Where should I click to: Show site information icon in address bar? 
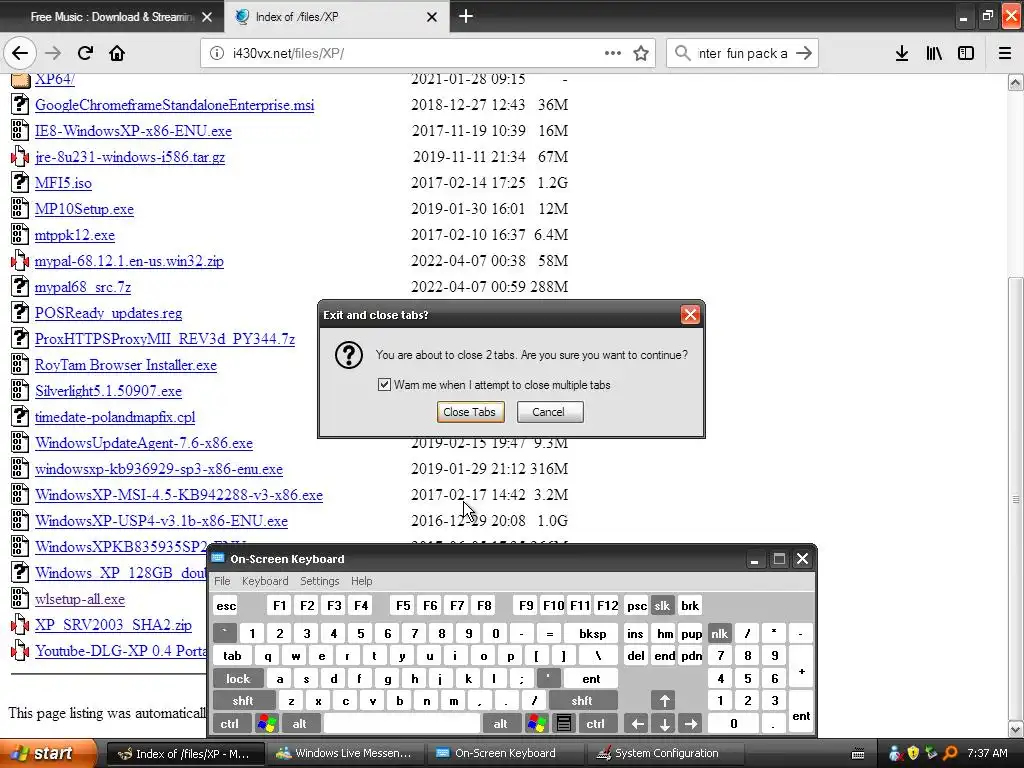click(217, 53)
